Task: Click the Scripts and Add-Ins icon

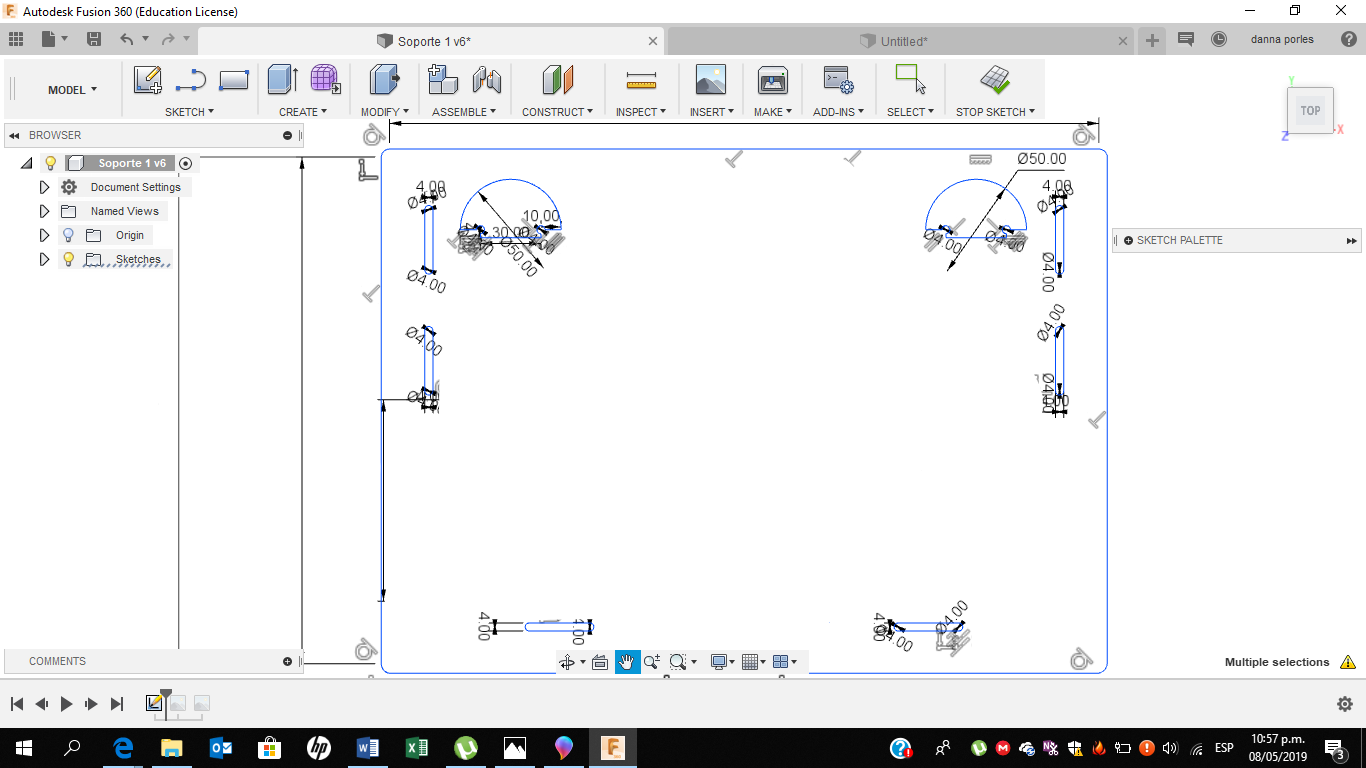Action: tap(837, 80)
